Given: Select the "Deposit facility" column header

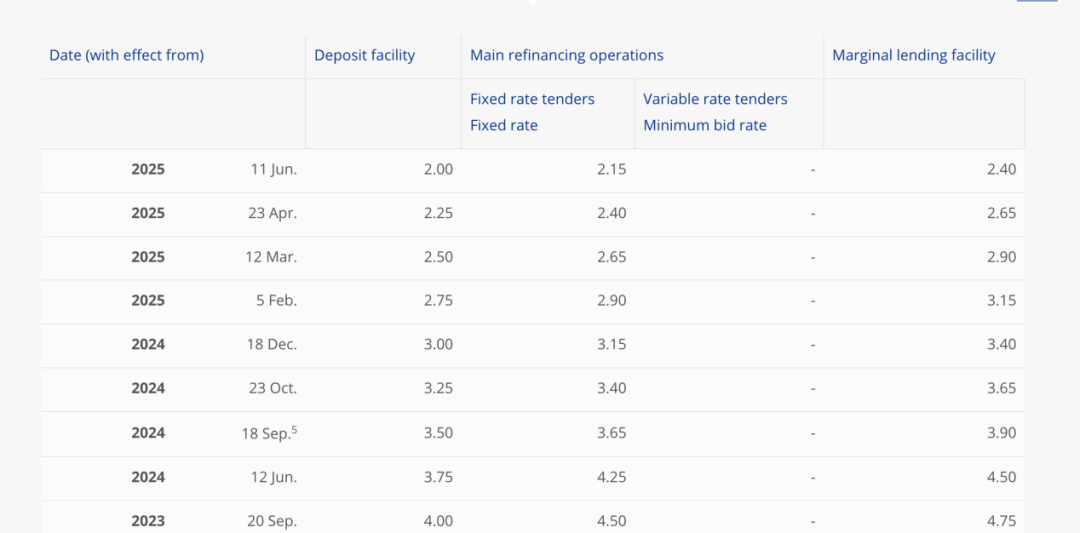Looking at the screenshot, I should (364, 55).
